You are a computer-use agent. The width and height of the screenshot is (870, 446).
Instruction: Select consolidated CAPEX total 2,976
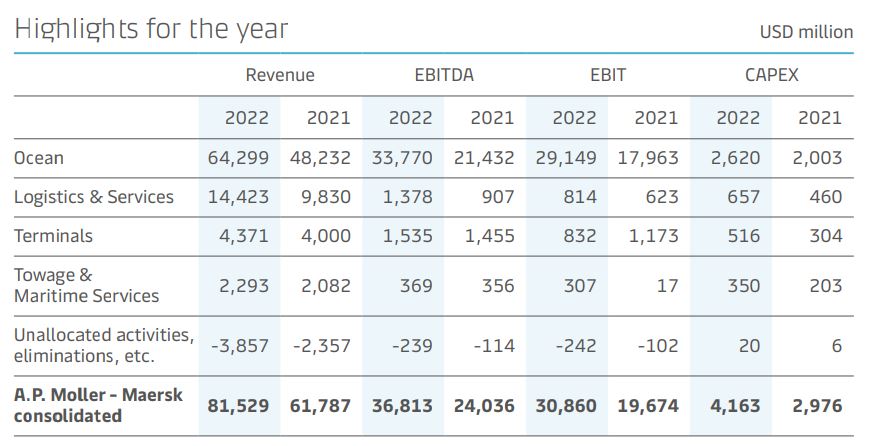[817, 406]
